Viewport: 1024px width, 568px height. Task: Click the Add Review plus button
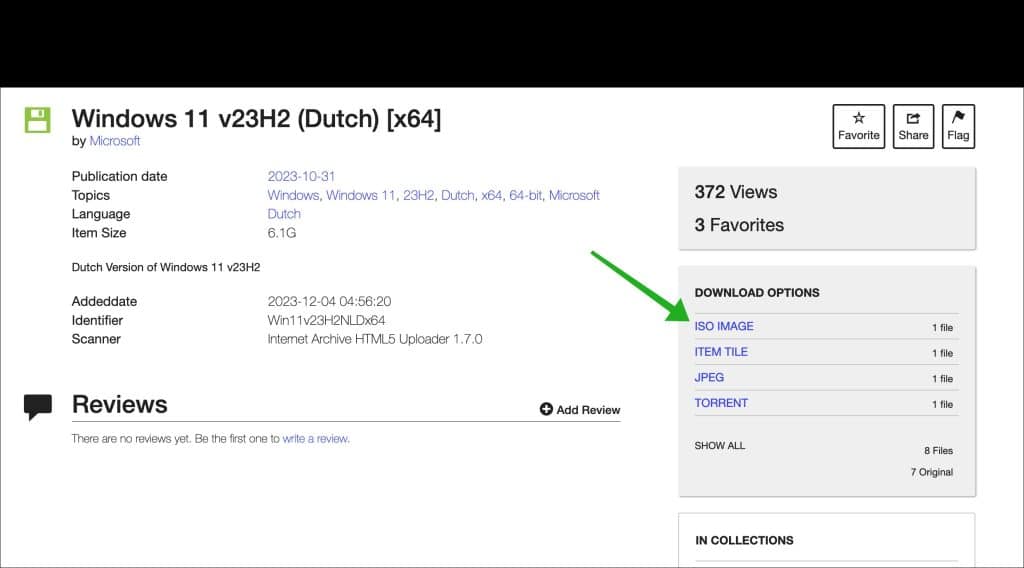coord(580,409)
